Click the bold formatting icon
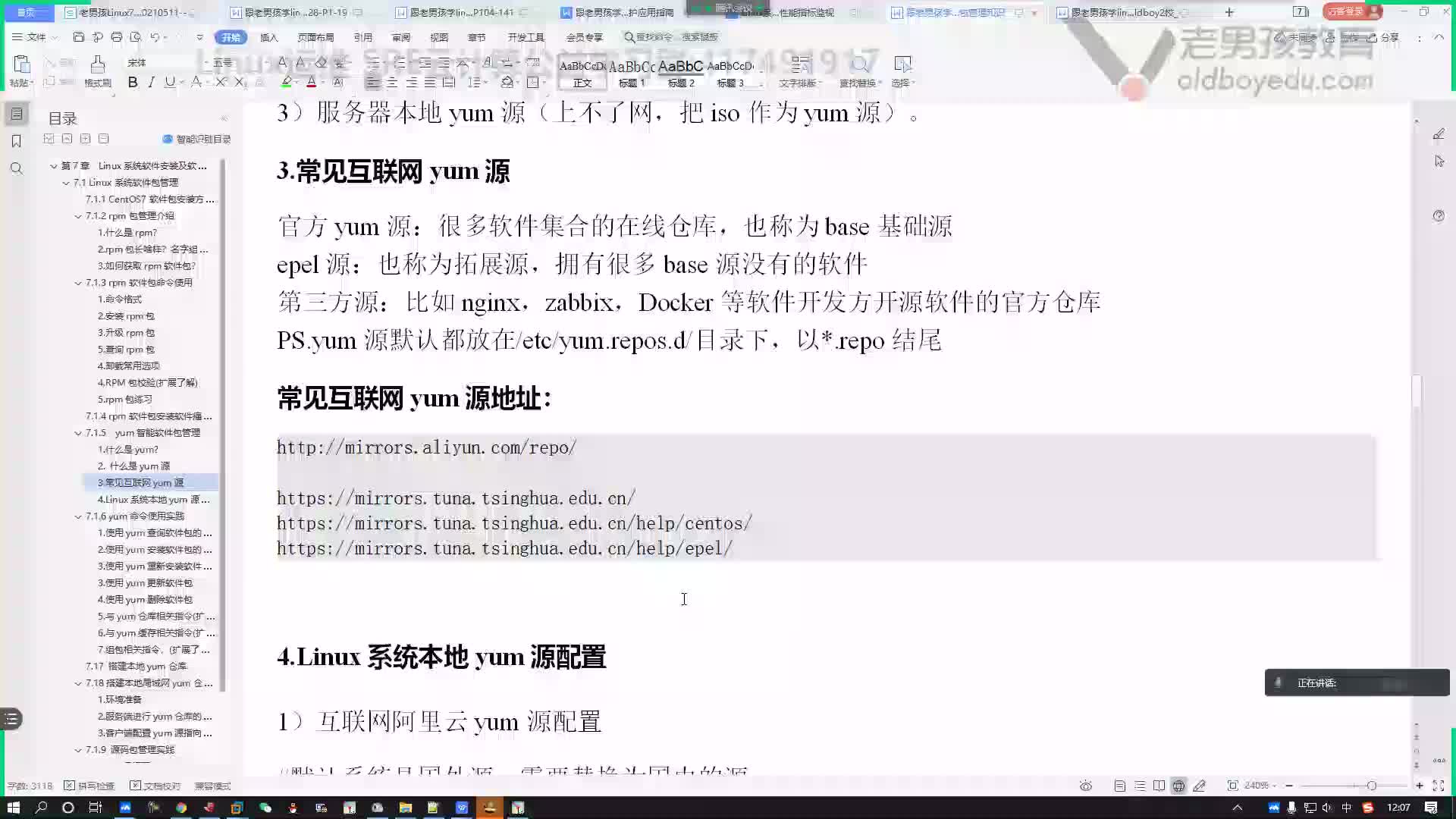Image resolution: width=1456 pixels, height=819 pixels. tap(133, 83)
